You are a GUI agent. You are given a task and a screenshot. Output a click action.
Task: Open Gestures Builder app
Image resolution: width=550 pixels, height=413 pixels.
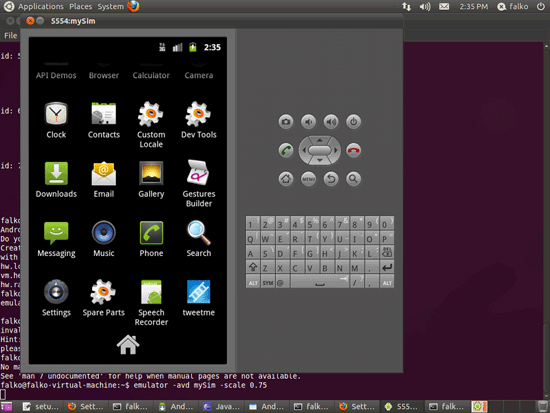[199, 184]
